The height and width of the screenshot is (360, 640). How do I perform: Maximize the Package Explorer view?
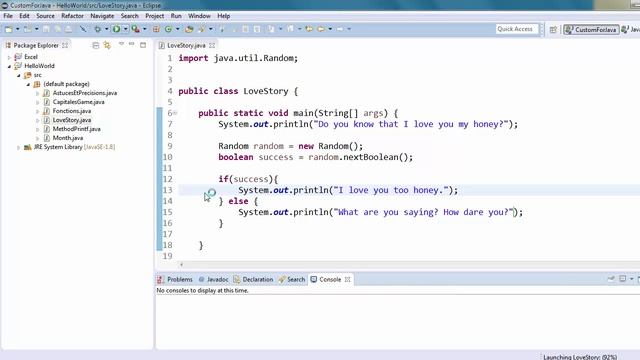pos(143,45)
